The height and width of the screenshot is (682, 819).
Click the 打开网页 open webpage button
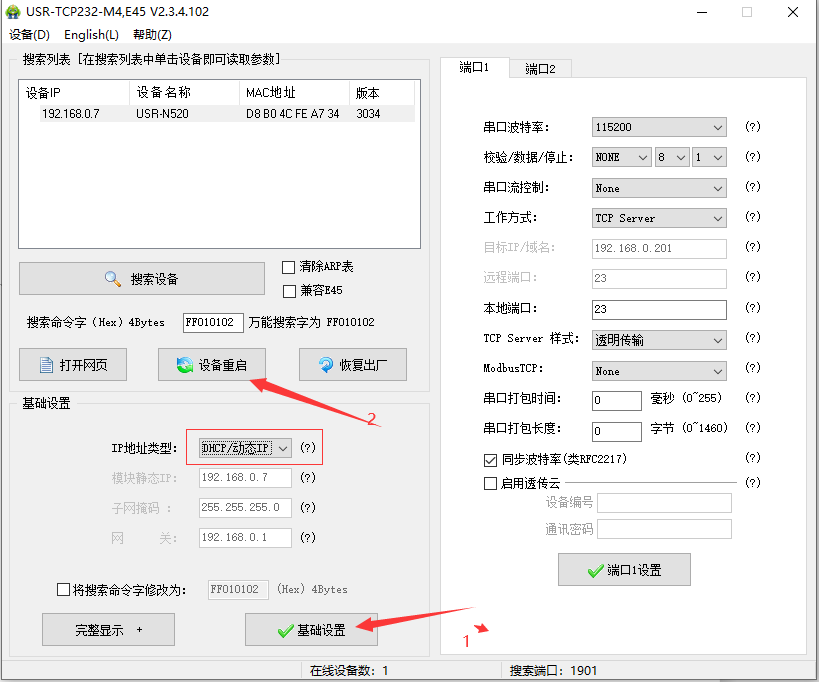(x=73, y=365)
